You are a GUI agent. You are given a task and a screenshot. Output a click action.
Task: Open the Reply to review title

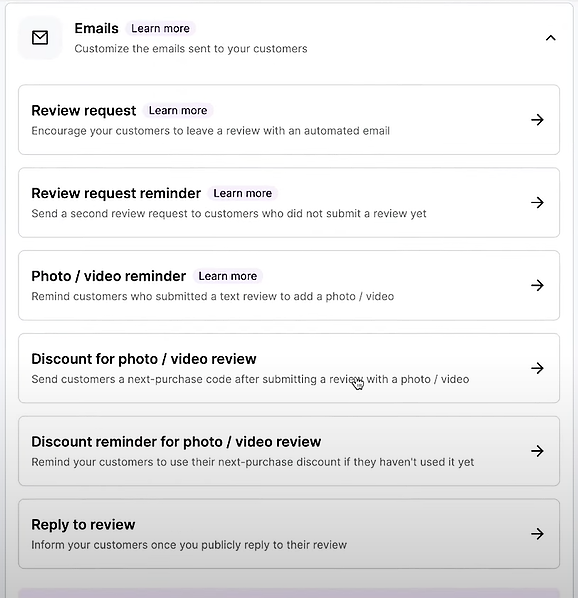coord(83,525)
